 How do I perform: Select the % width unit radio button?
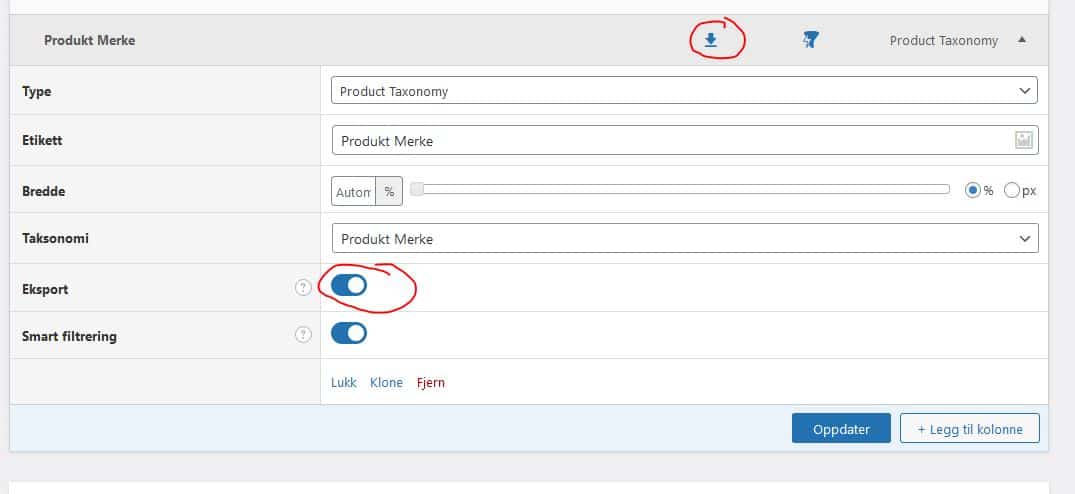coord(973,190)
